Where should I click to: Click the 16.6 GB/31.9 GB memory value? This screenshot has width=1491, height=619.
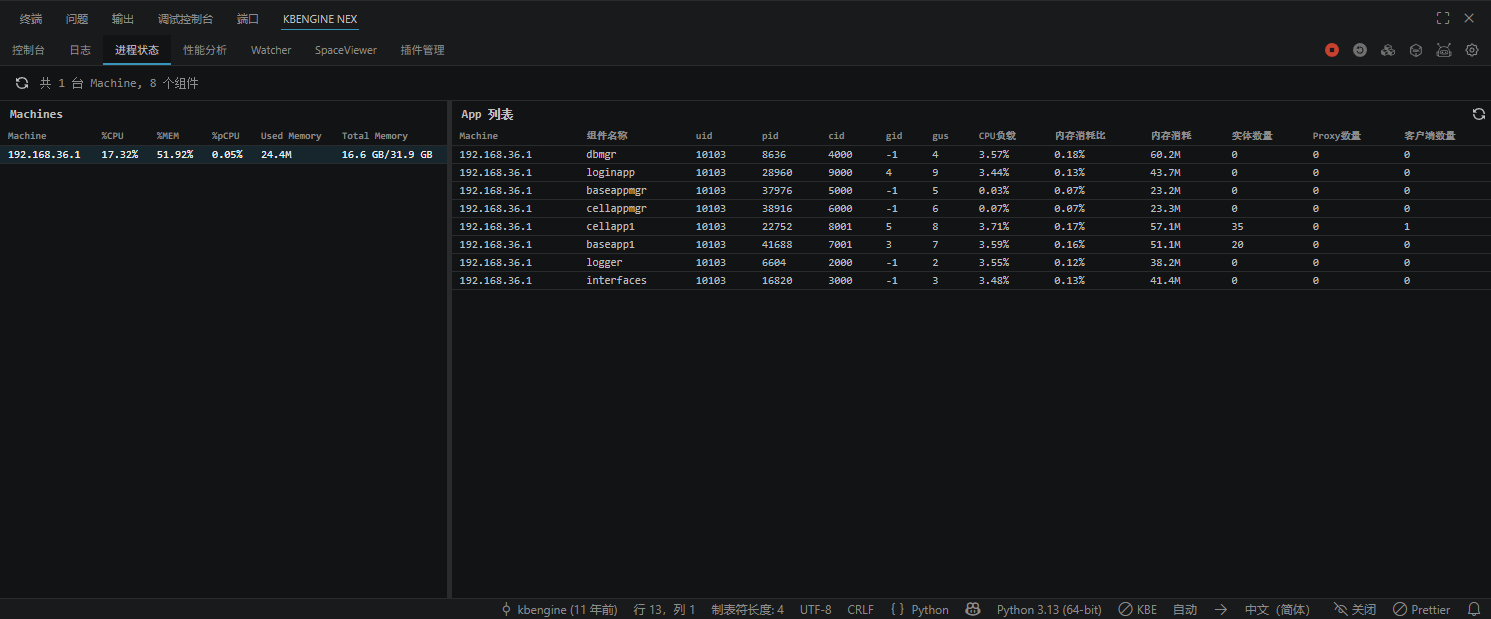tap(387, 154)
